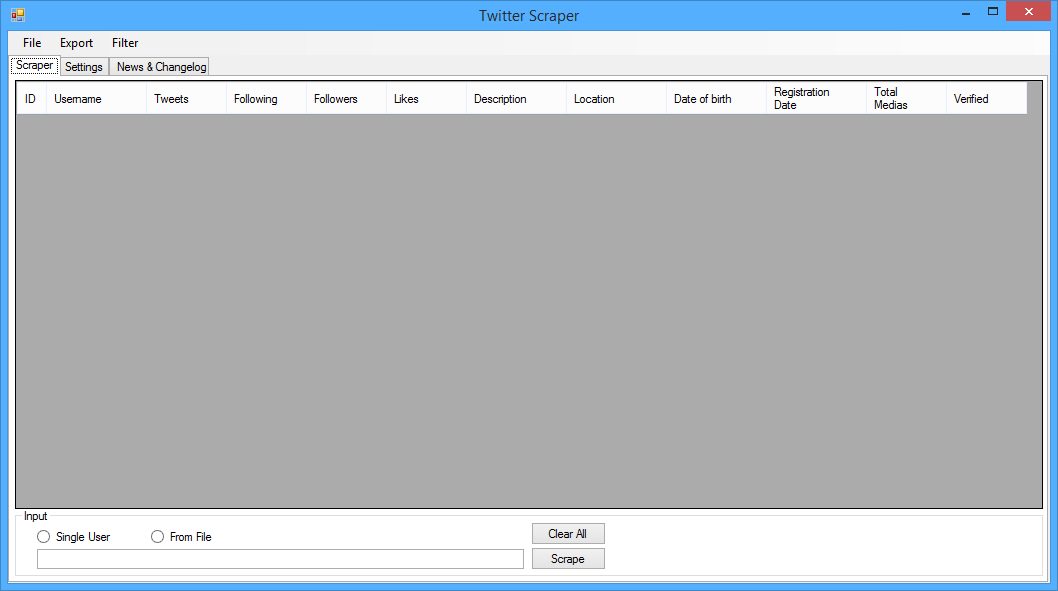Click the Tweets column header
This screenshot has width=1058, height=591.
click(186, 98)
